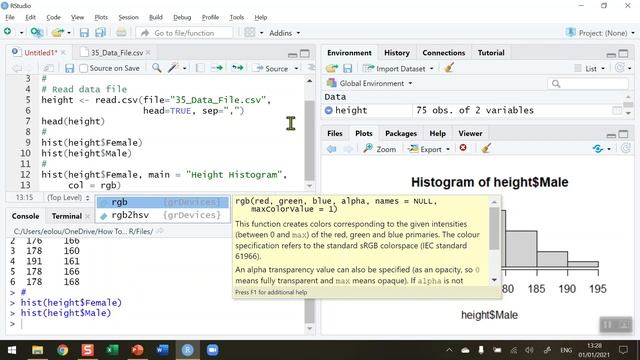This screenshot has width=640, height=360.
Task: Switch to Packages tab
Action: point(401,133)
